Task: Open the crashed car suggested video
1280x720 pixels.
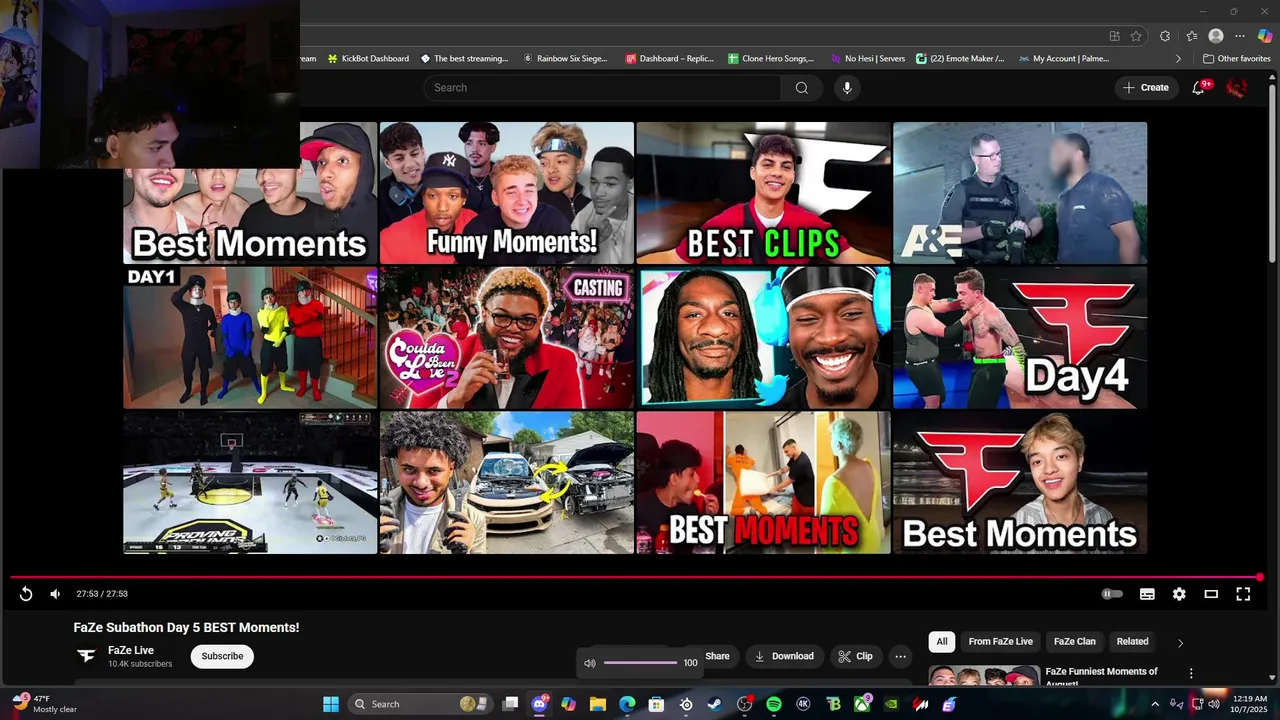Action: click(507, 483)
